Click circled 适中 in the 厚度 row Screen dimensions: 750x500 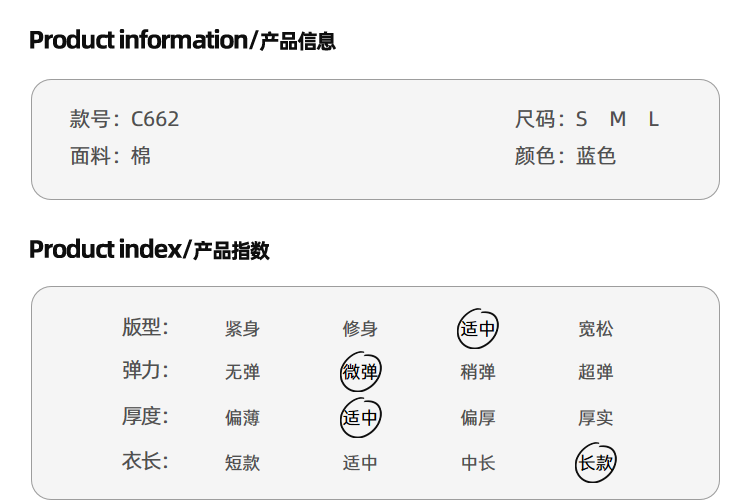pyautogui.click(x=360, y=418)
